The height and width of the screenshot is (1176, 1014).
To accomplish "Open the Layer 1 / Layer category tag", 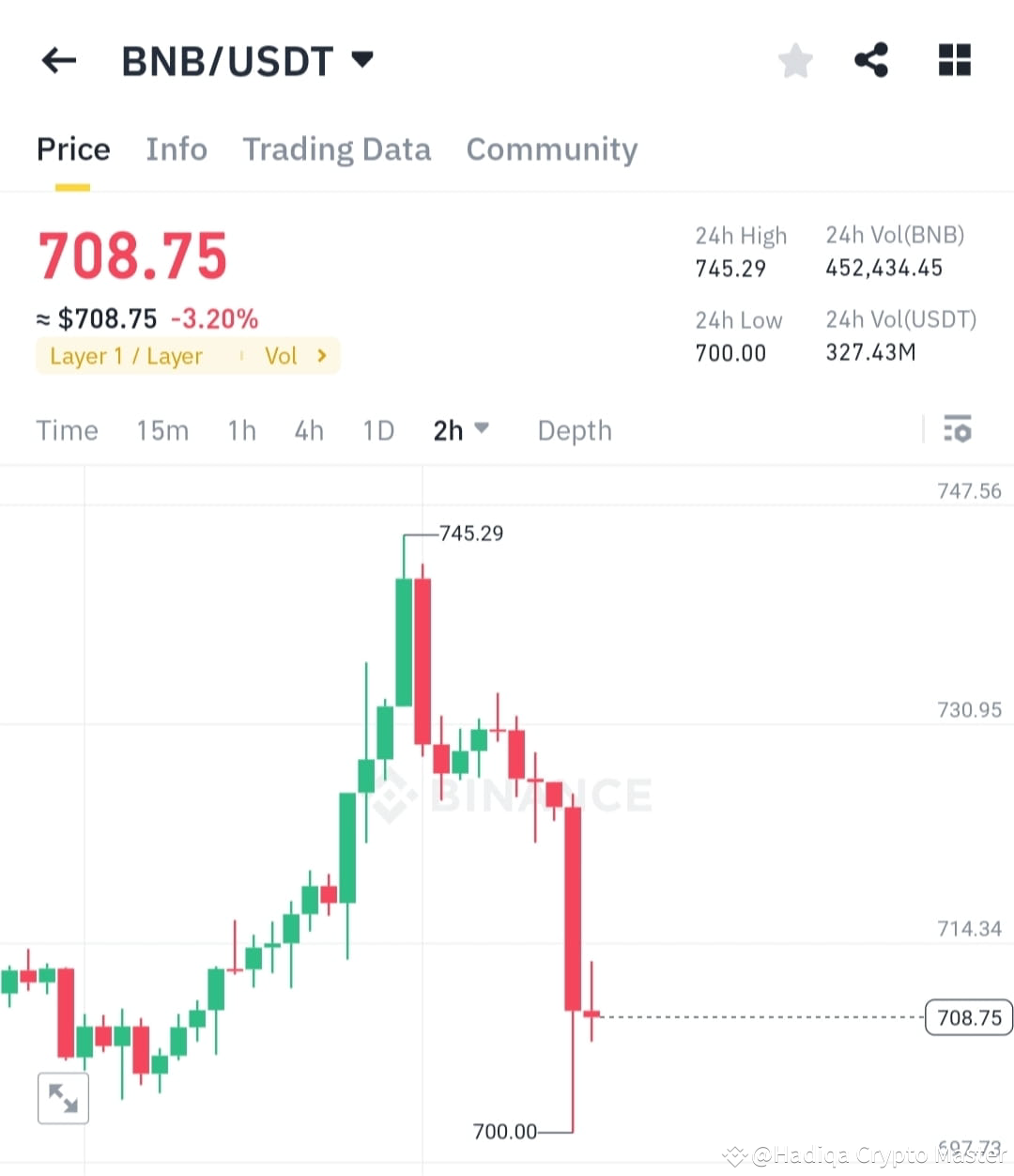I will coord(126,355).
